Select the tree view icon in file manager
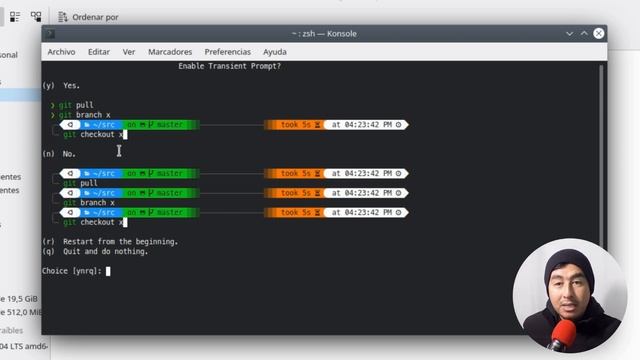Screen dimensions: 640x360 coord(36,17)
